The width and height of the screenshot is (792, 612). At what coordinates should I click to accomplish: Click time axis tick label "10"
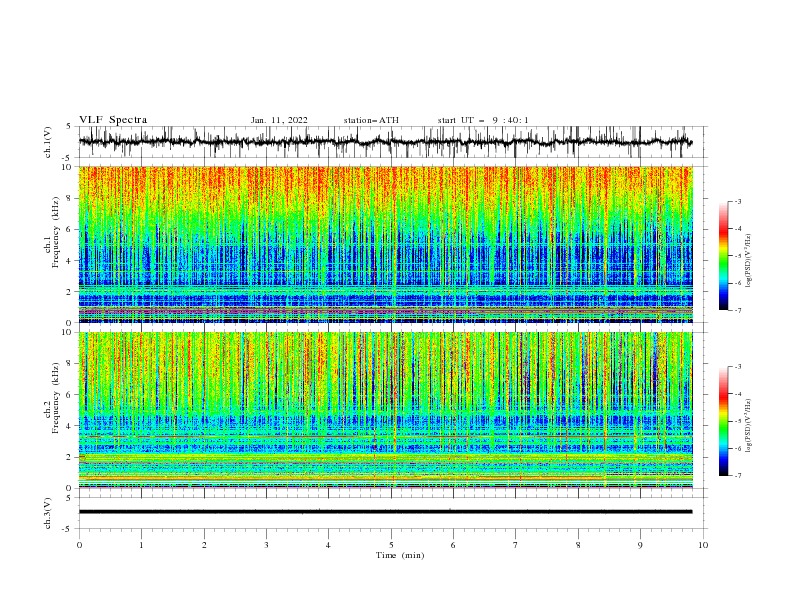pos(703,545)
